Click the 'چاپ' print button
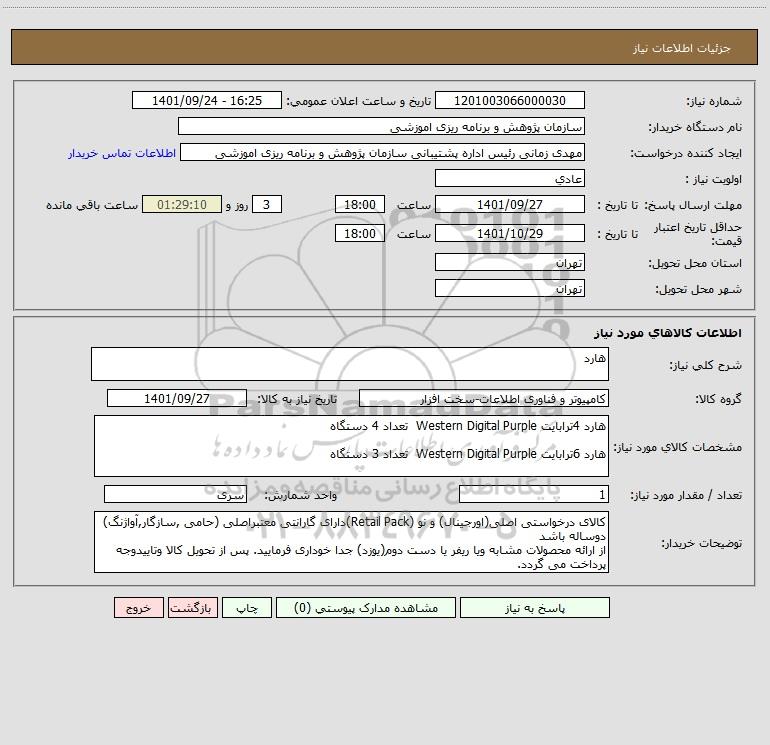The image size is (770, 745). 247,608
